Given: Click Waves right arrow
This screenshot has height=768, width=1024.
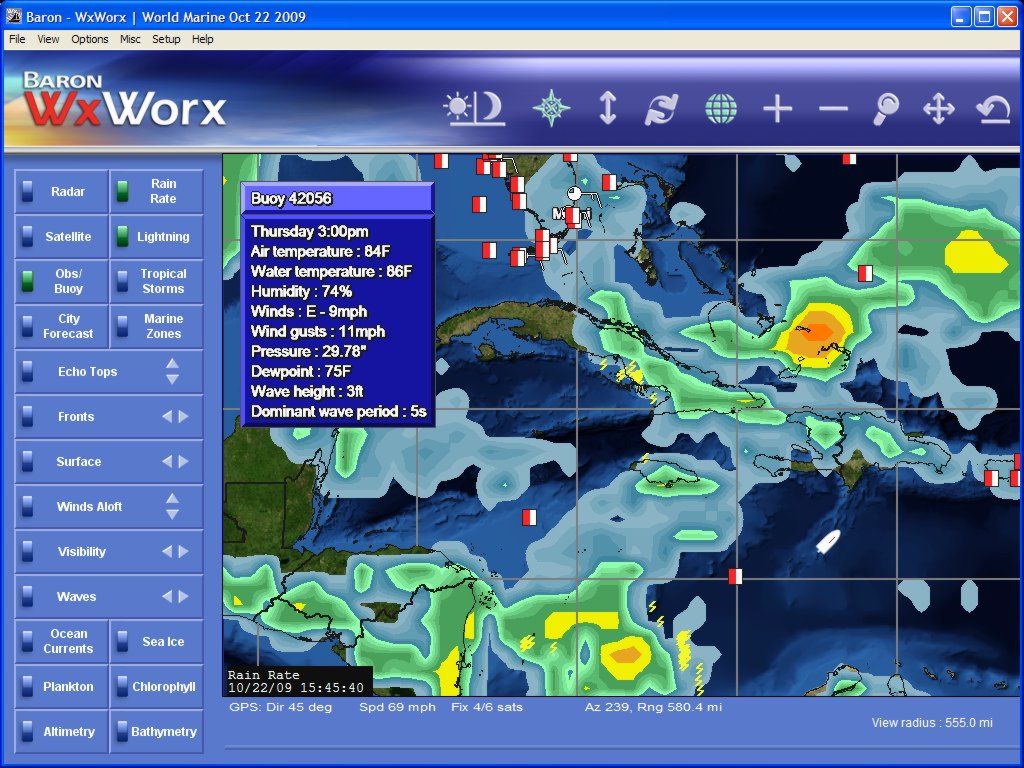Looking at the screenshot, I should [184, 597].
